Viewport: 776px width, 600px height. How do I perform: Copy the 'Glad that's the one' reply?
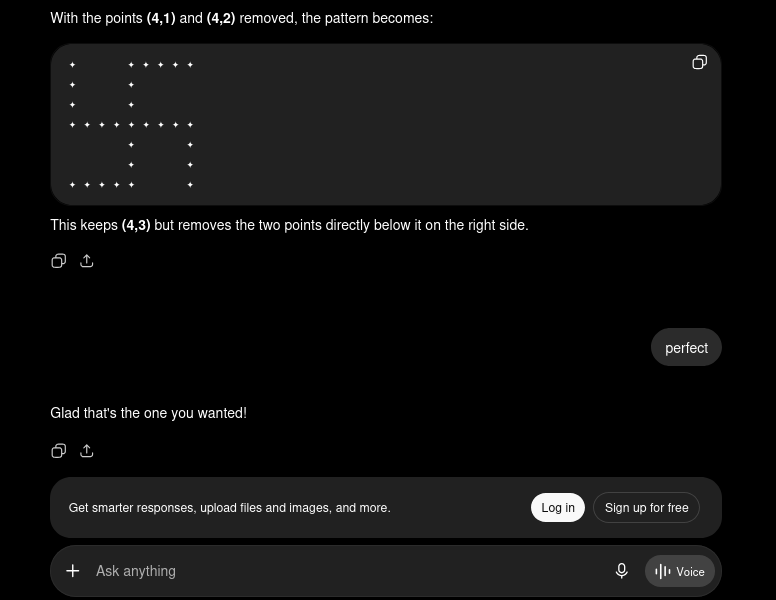click(x=58, y=451)
